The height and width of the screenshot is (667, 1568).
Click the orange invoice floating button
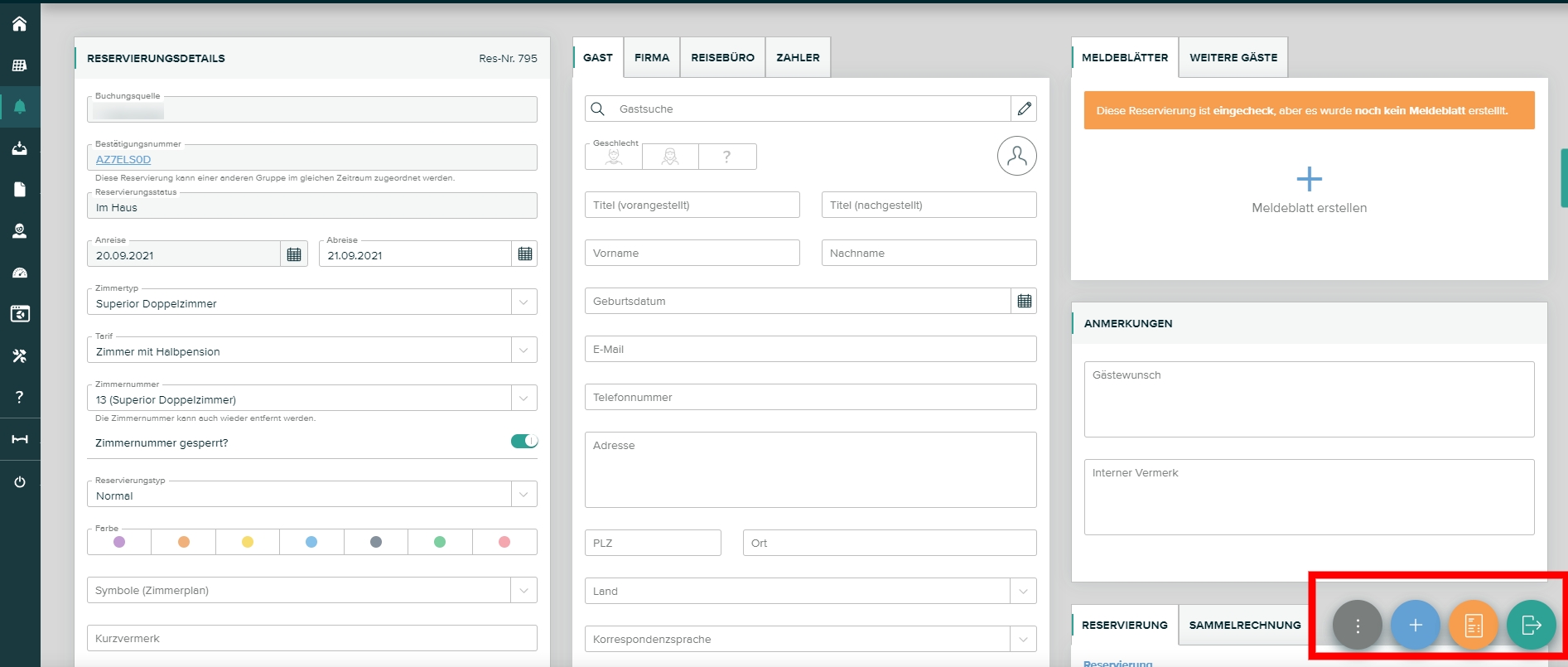coord(1473,625)
